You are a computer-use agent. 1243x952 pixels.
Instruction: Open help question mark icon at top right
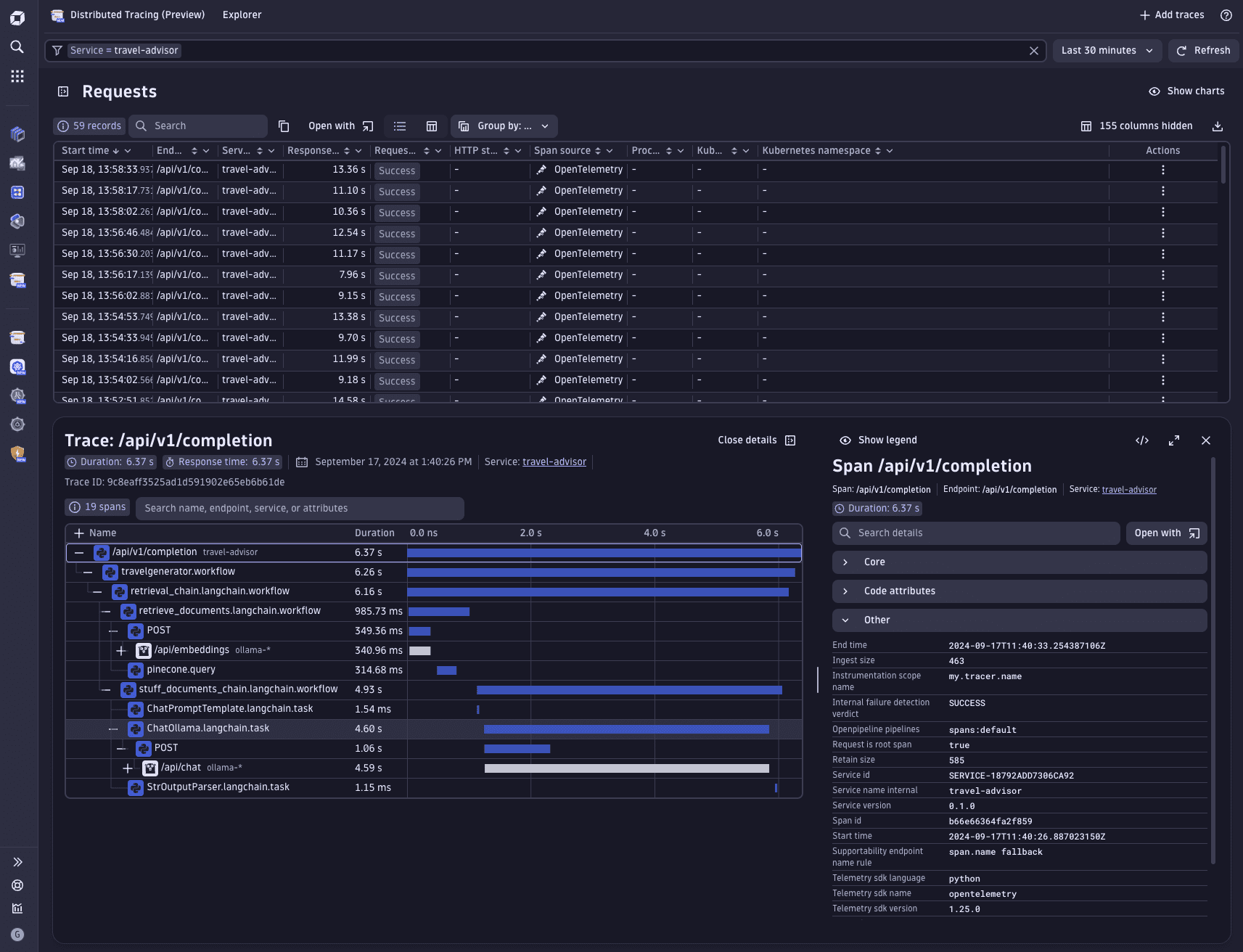pos(1226,15)
